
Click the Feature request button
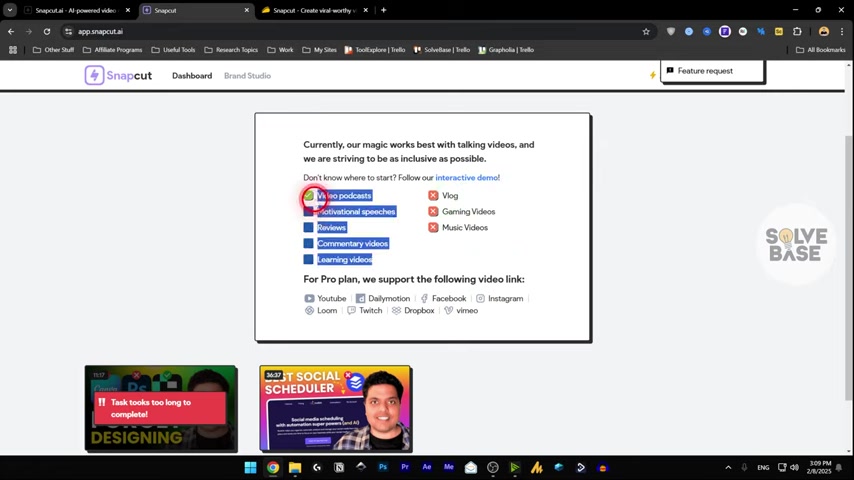[712, 71]
